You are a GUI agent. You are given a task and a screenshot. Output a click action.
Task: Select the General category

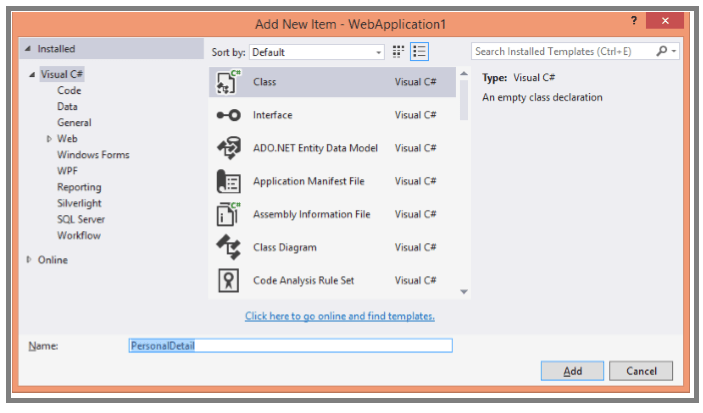(x=74, y=123)
